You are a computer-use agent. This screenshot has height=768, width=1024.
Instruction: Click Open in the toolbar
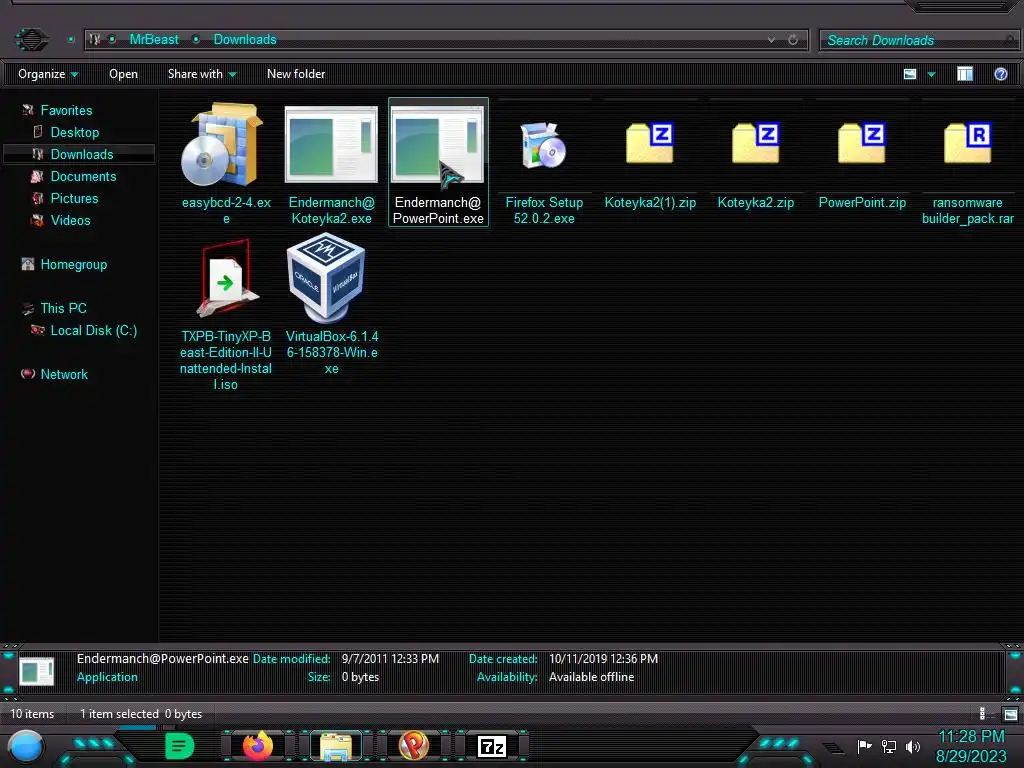(x=123, y=74)
